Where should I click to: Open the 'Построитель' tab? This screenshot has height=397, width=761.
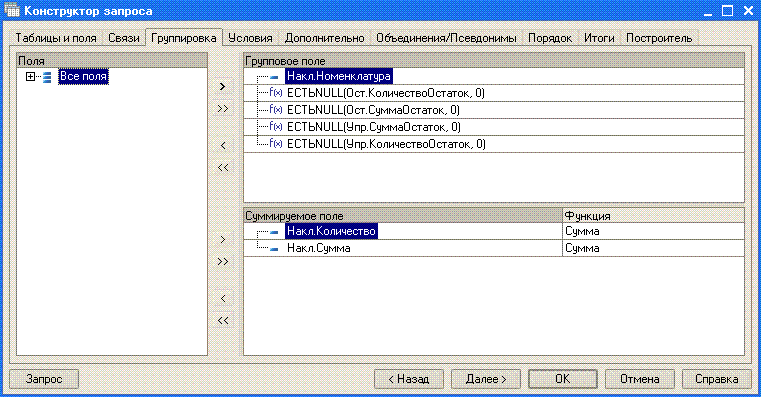click(x=659, y=38)
